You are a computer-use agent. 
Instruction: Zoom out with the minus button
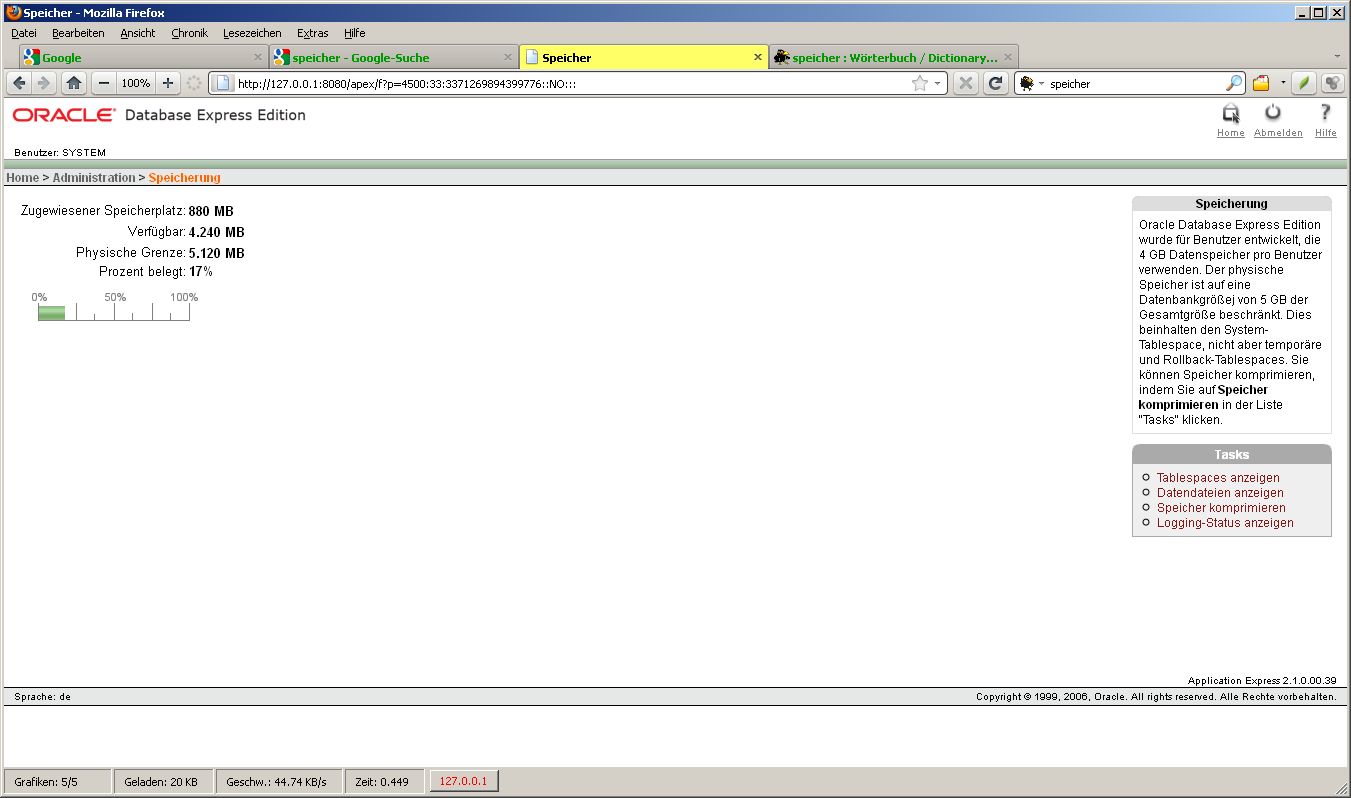[x=103, y=84]
